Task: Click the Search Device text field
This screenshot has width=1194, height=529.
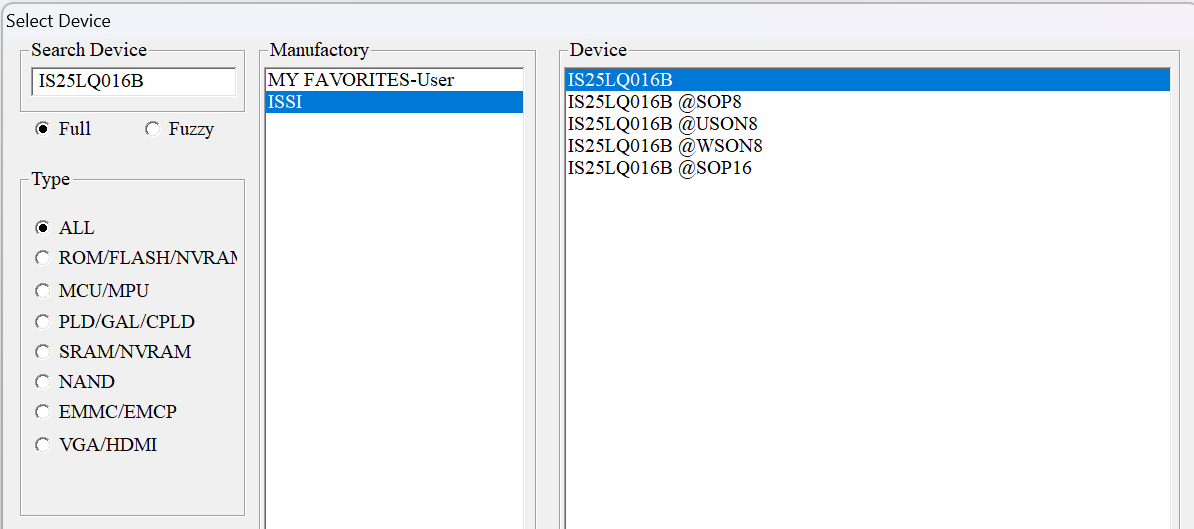Action: [134, 81]
